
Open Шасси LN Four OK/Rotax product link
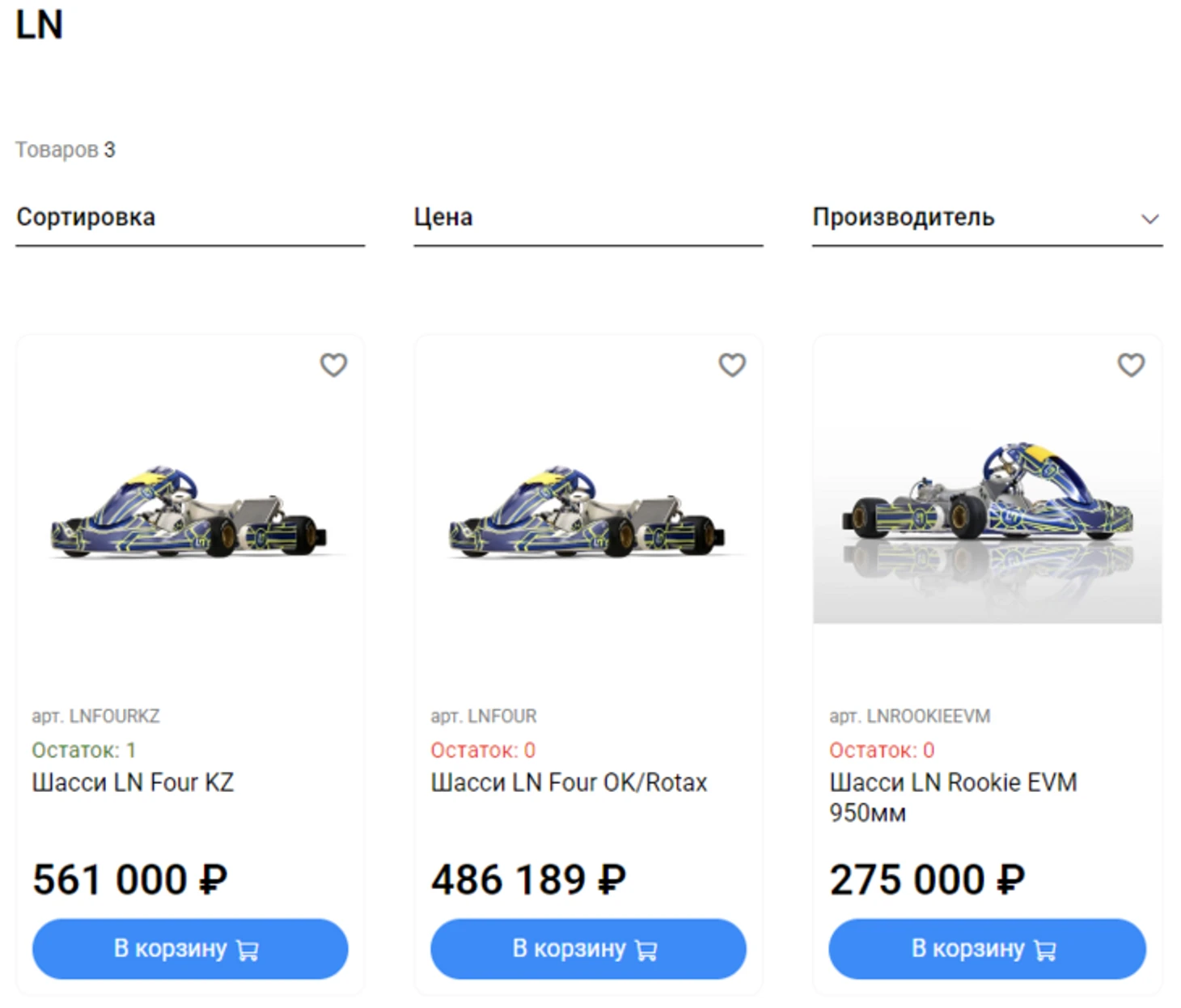569,782
